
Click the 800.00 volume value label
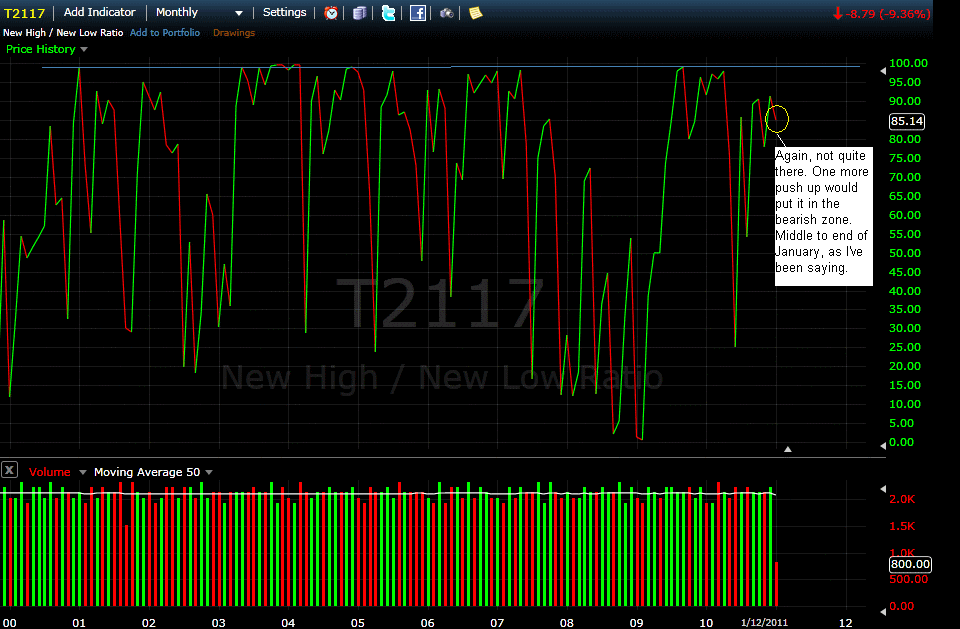910,564
